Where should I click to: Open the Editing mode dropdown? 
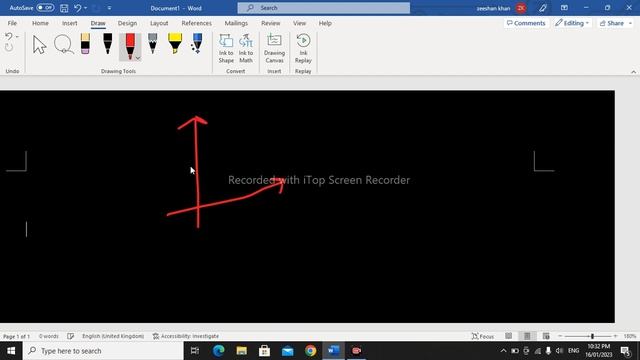coord(572,23)
